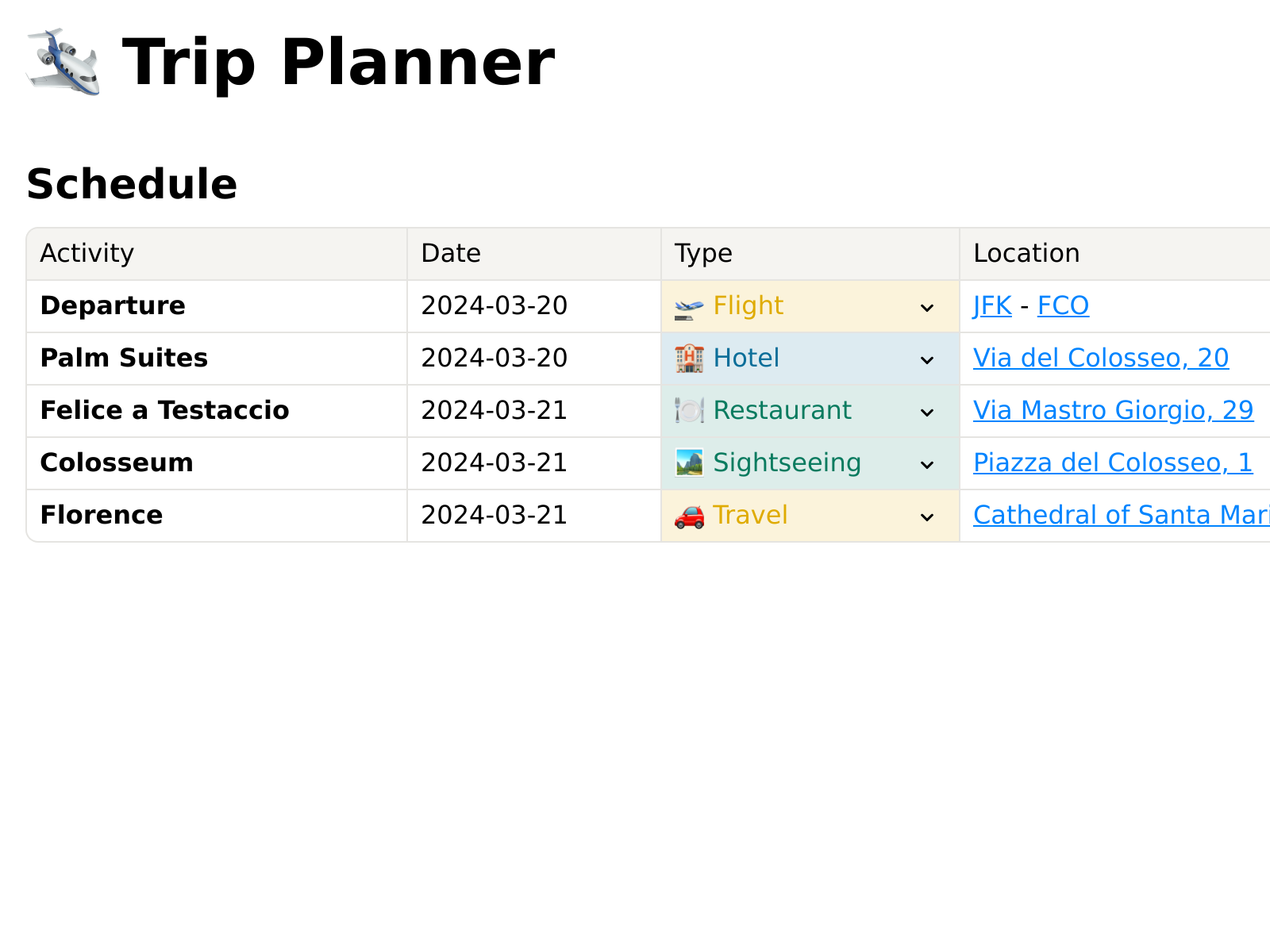This screenshot has height=952, width=1270.
Task: Click the Florence date cell 2024-03-21
Action: (x=534, y=516)
